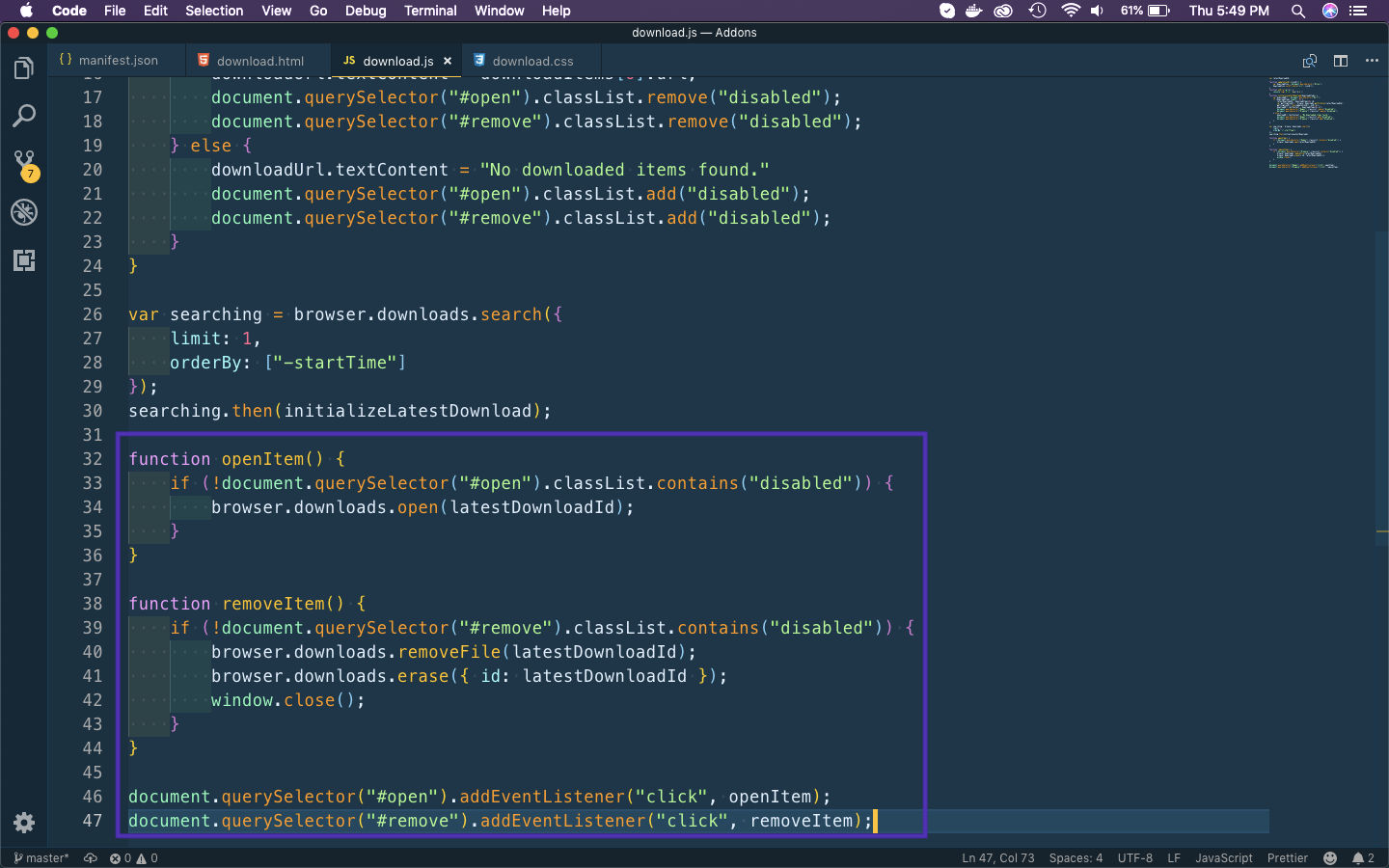Viewport: 1389px width, 868px height.
Task: Open the Code application menu
Action: (69, 11)
